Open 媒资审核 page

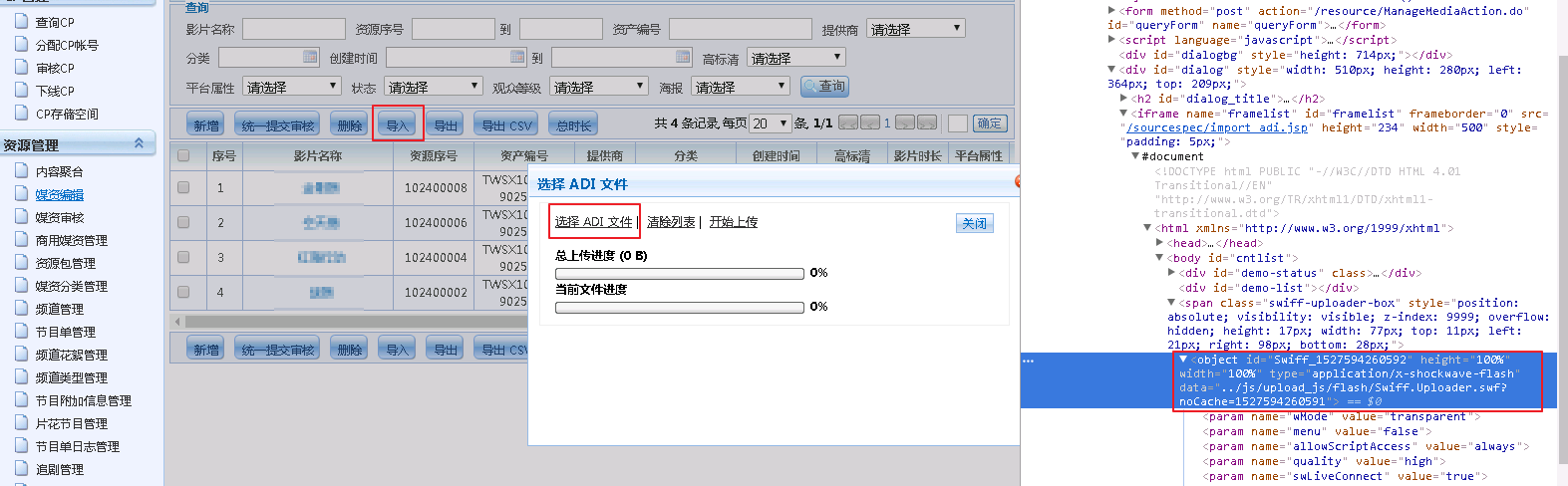coord(60,217)
